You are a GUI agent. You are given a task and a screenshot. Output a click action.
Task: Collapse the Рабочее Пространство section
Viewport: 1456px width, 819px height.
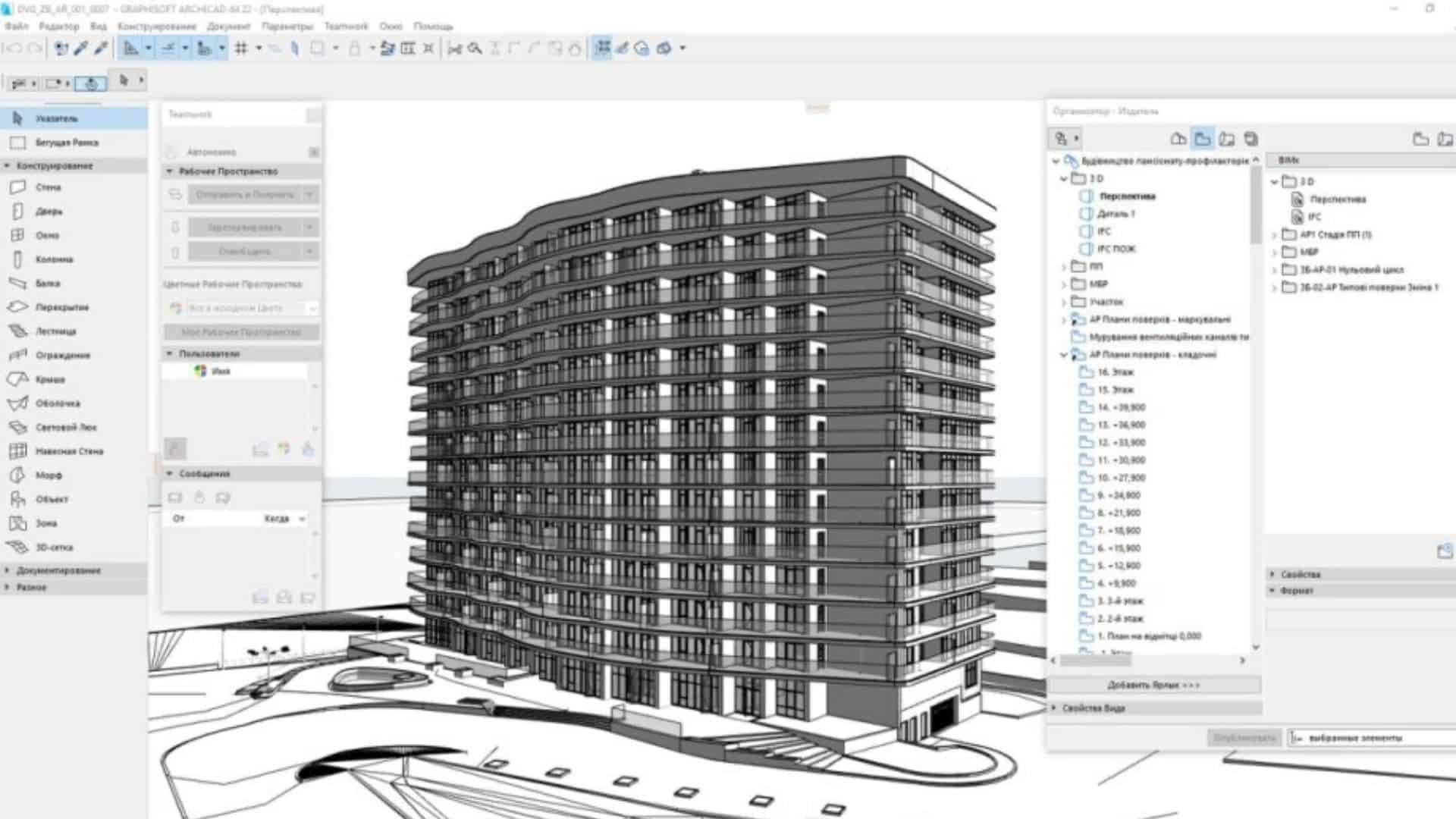click(x=170, y=171)
